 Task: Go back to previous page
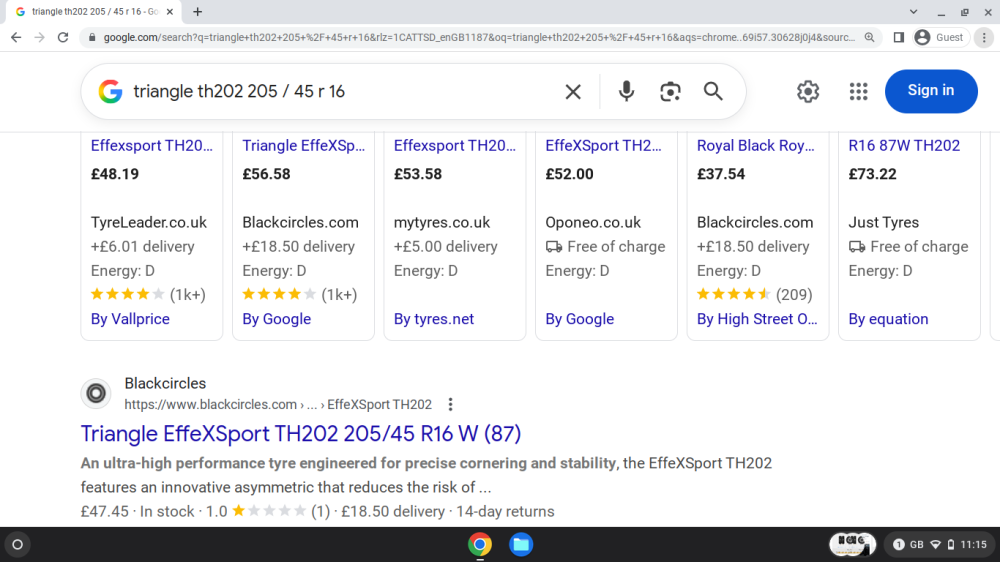point(16,38)
